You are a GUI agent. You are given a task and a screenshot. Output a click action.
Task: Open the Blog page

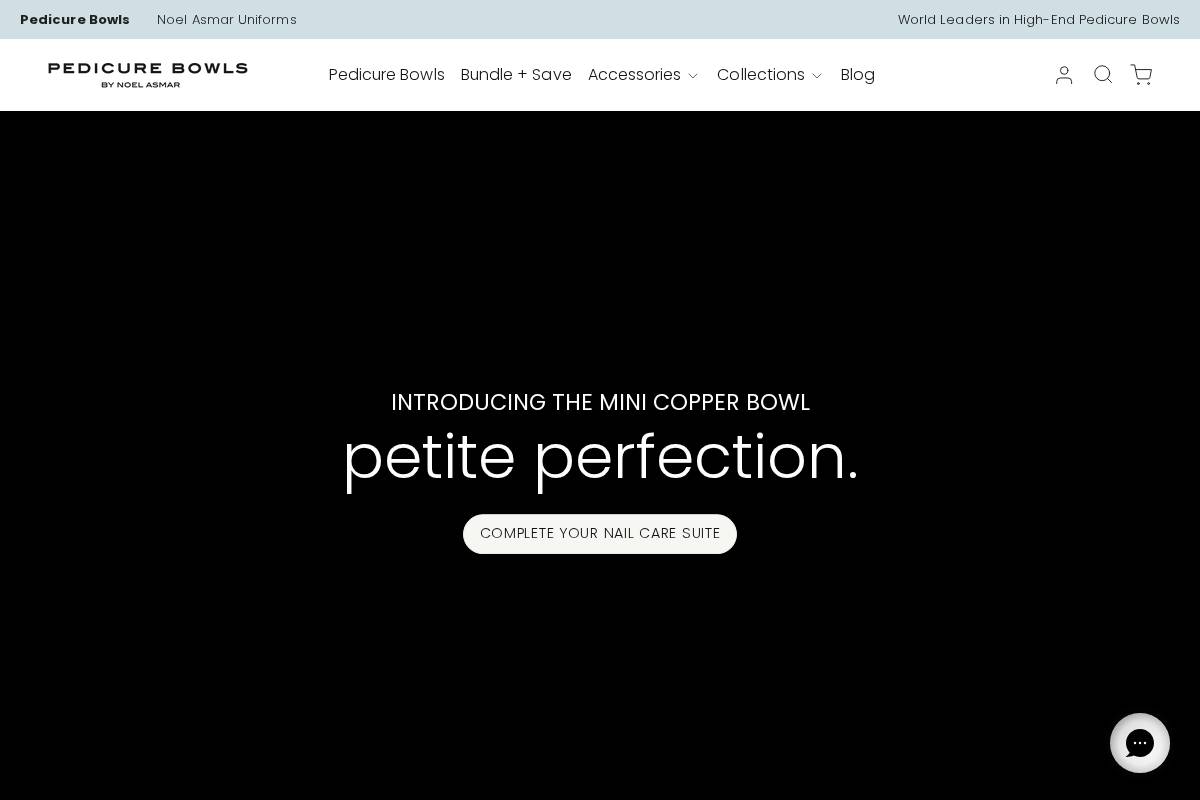point(857,75)
